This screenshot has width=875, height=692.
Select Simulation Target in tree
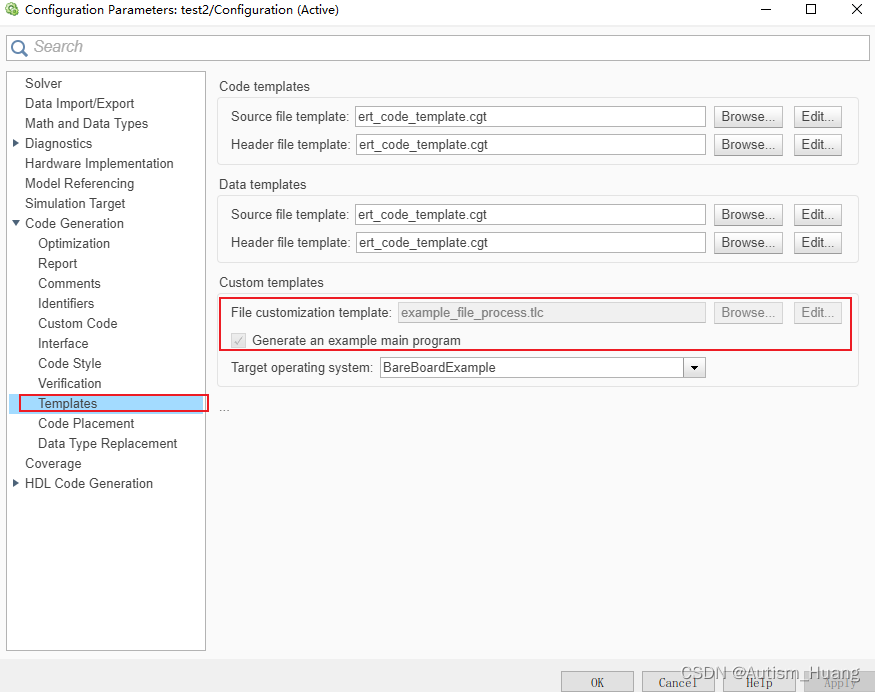point(75,204)
